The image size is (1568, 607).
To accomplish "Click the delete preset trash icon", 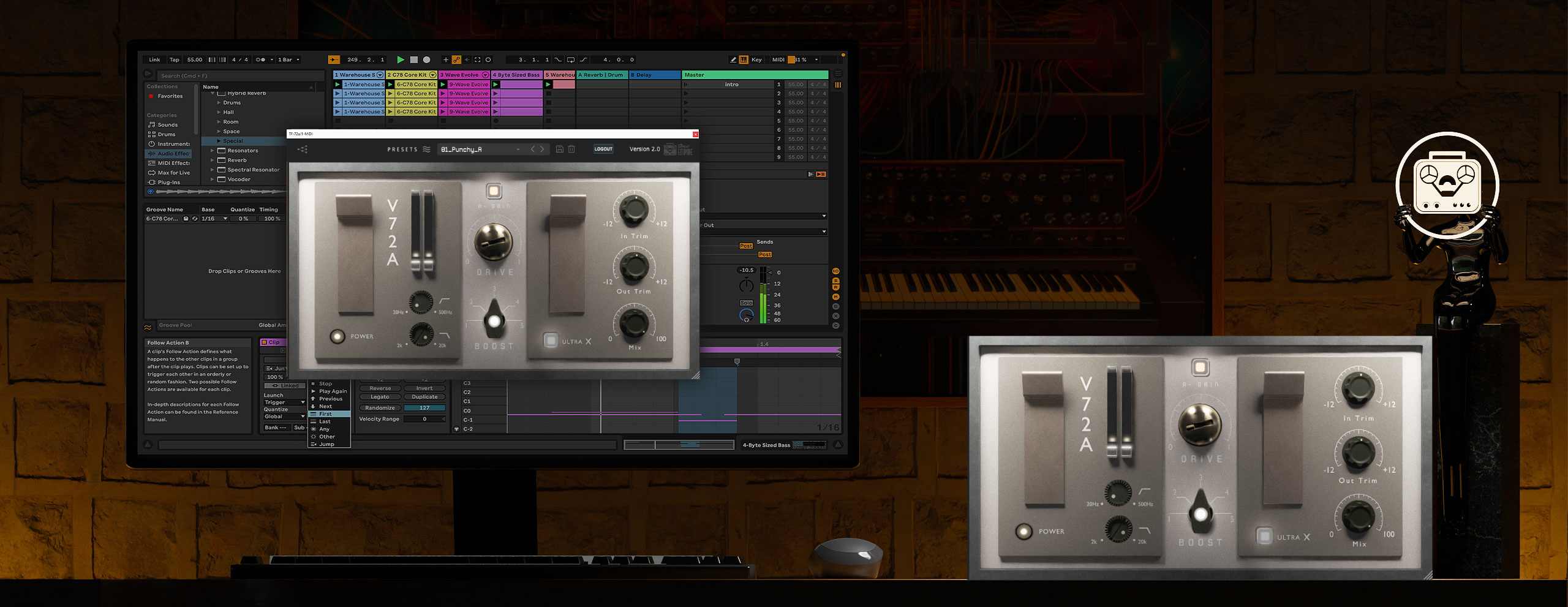I will point(571,149).
